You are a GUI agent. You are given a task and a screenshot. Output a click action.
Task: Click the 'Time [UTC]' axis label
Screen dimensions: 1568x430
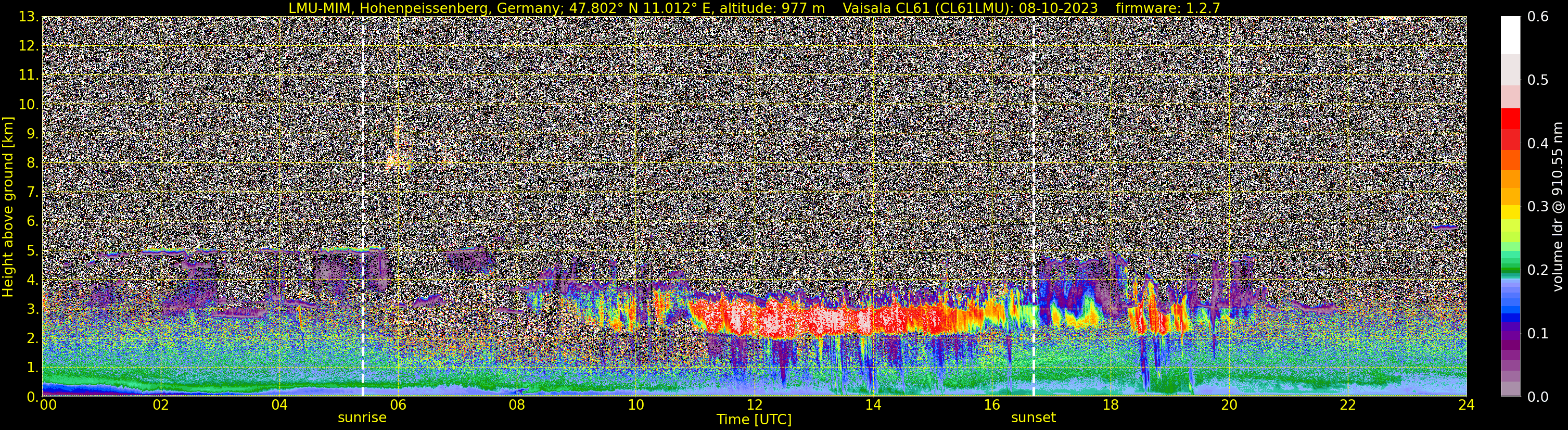click(754, 420)
